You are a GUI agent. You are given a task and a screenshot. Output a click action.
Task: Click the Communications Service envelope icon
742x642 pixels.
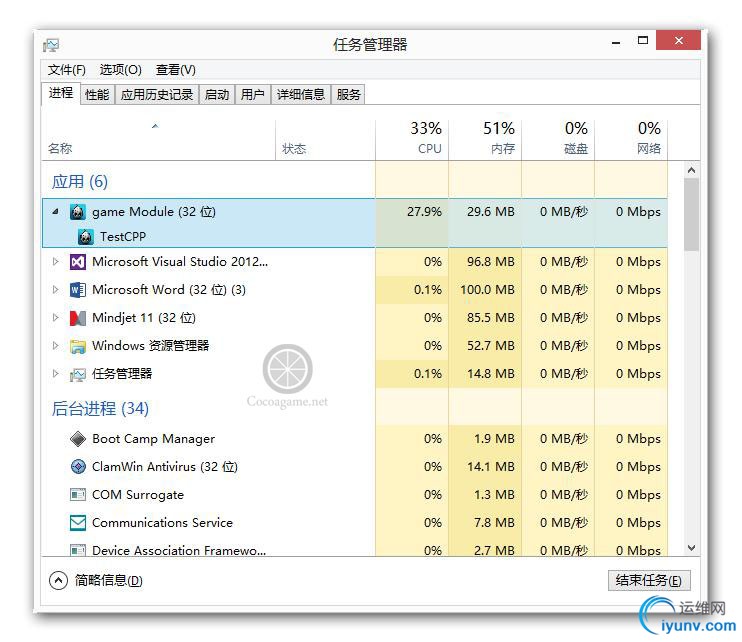click(x=78, y=523)
